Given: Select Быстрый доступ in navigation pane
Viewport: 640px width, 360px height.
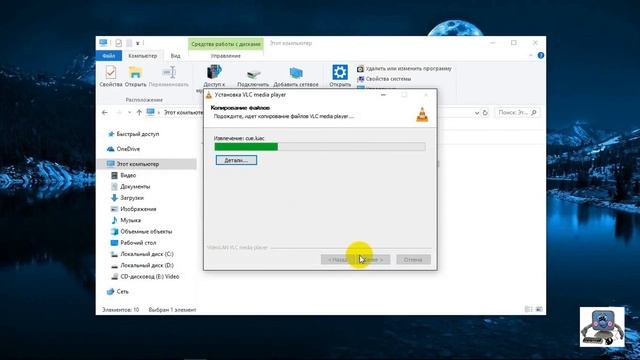Looking at the screenshot, I should coord(133,134).
